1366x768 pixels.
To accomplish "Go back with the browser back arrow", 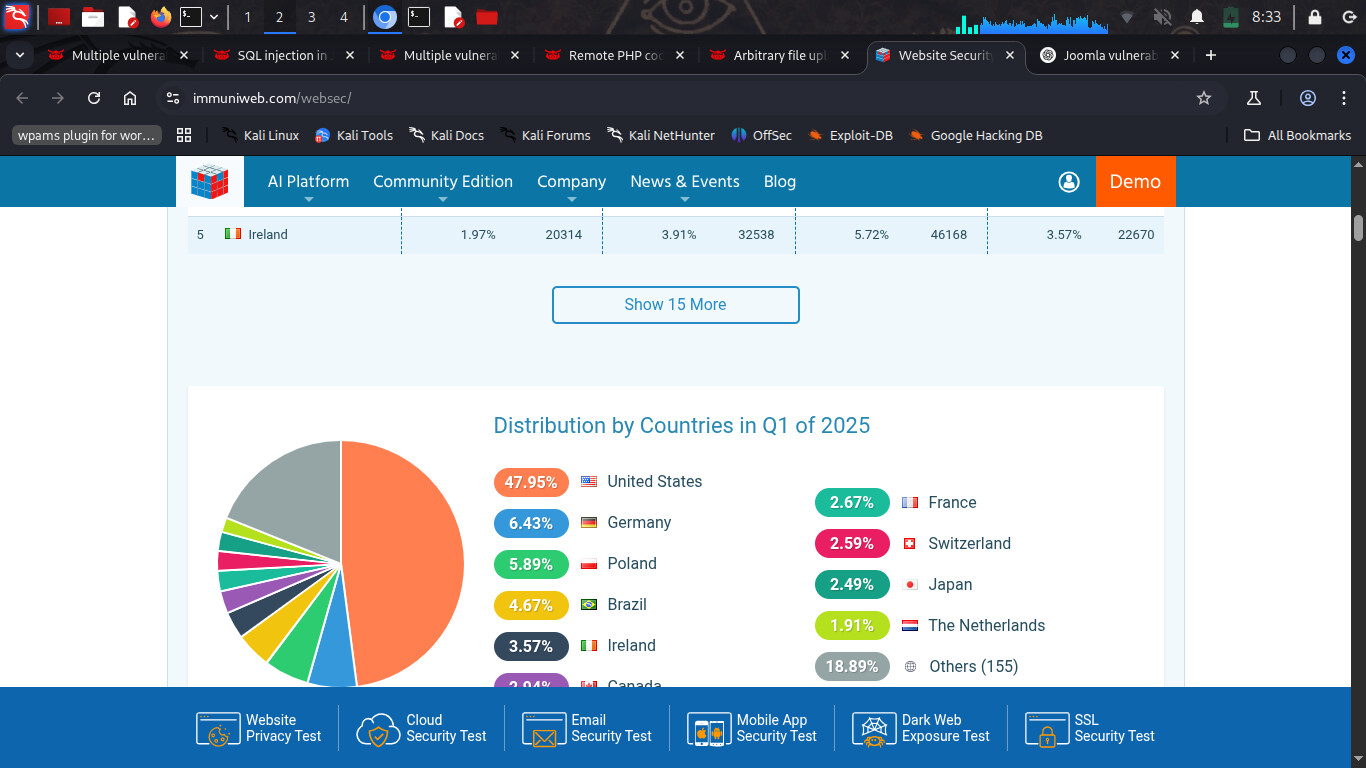I will click(x=22, y=98).
